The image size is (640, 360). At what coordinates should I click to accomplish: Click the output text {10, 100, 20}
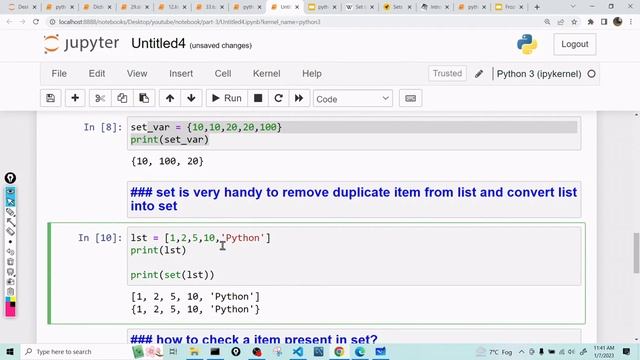[x=167, y=161]
